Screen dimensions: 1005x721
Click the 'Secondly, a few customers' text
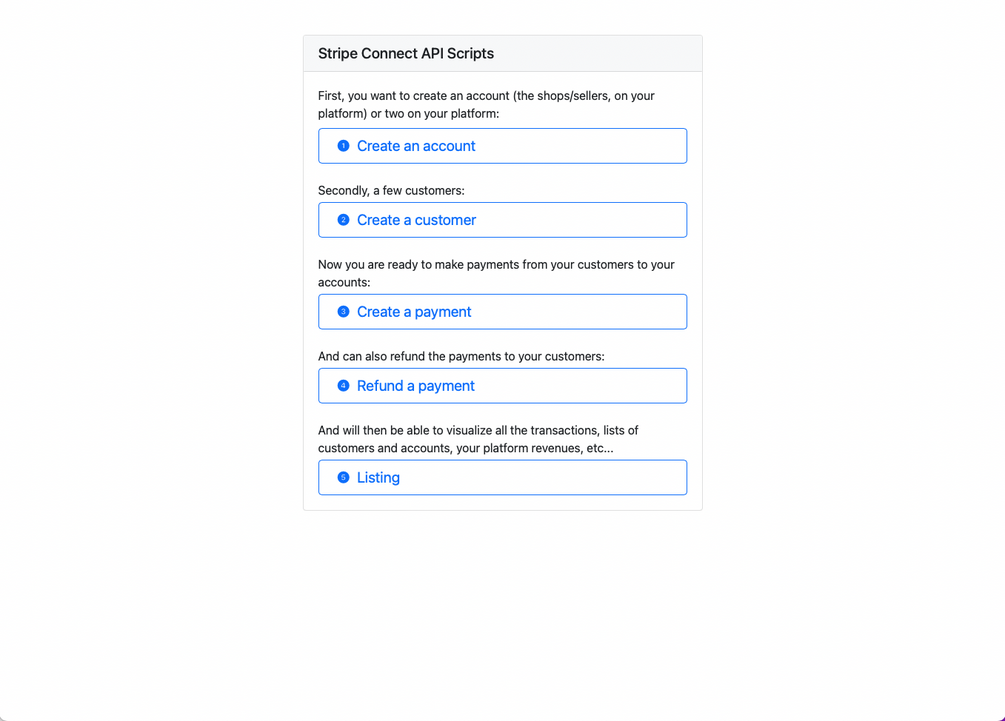pos(391,190)
